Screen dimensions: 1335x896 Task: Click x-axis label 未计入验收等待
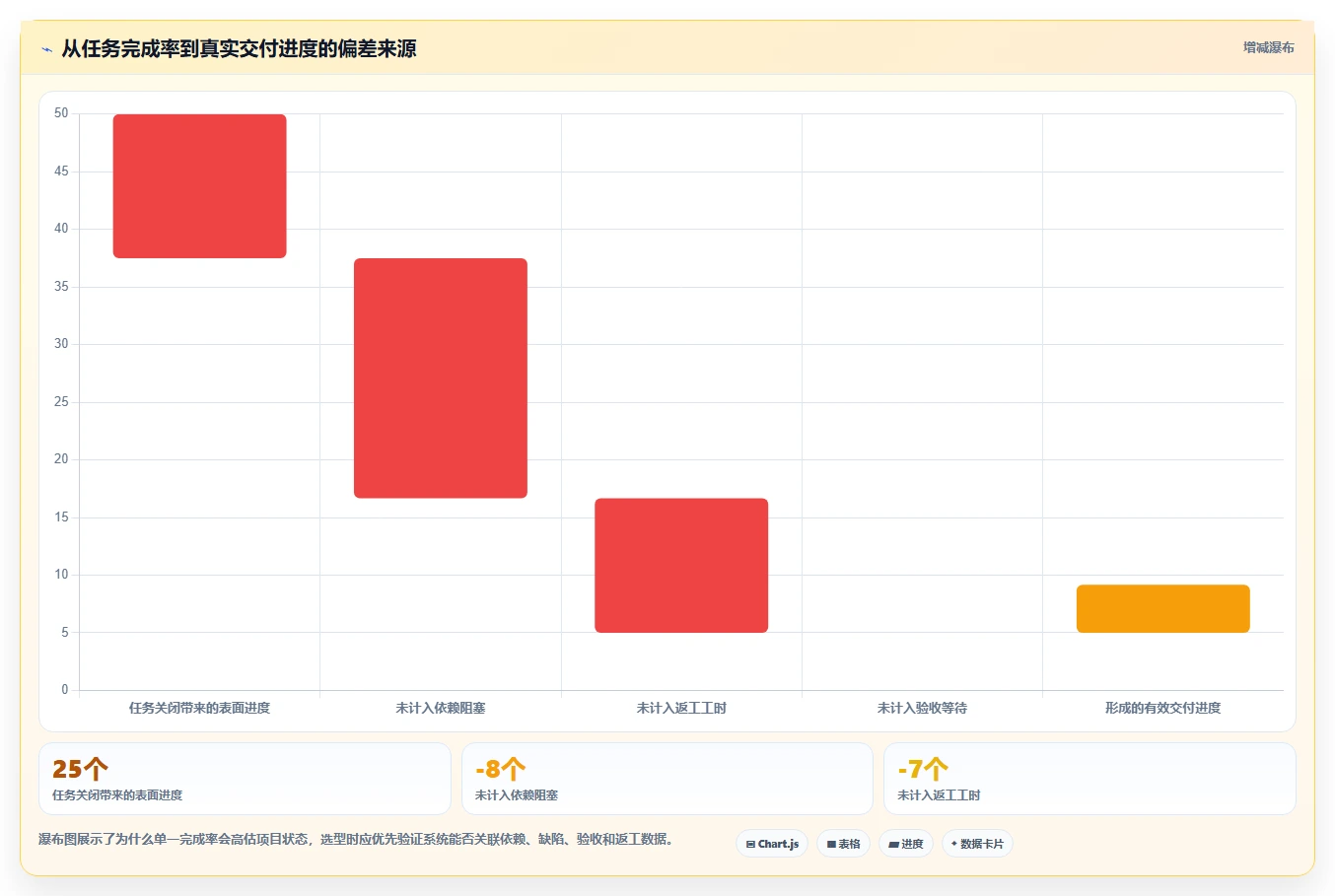(x=922, y=708)
